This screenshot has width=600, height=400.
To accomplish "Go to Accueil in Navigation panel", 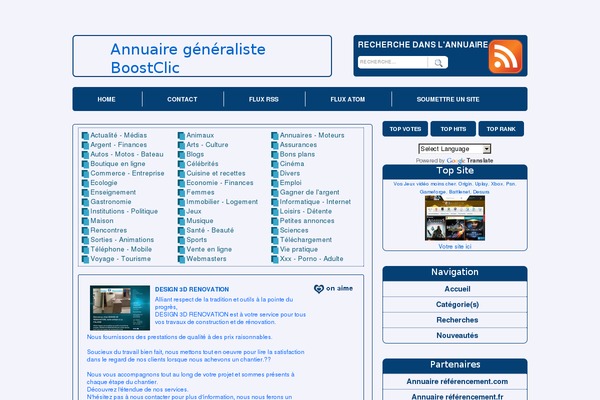I will [457, 289].
